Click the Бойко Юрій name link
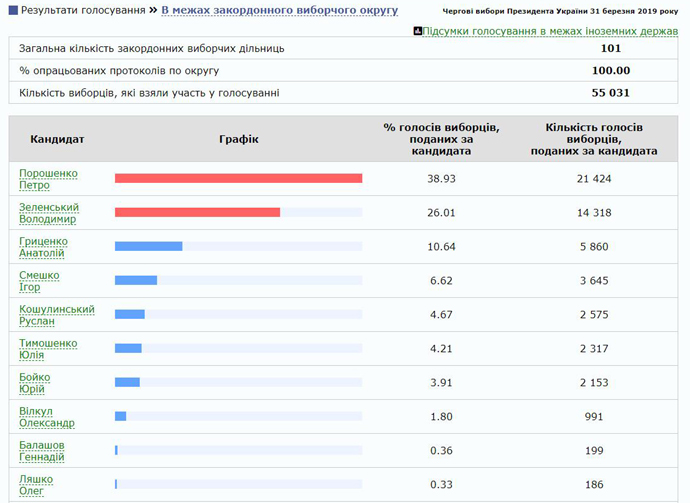 [35, 383]
